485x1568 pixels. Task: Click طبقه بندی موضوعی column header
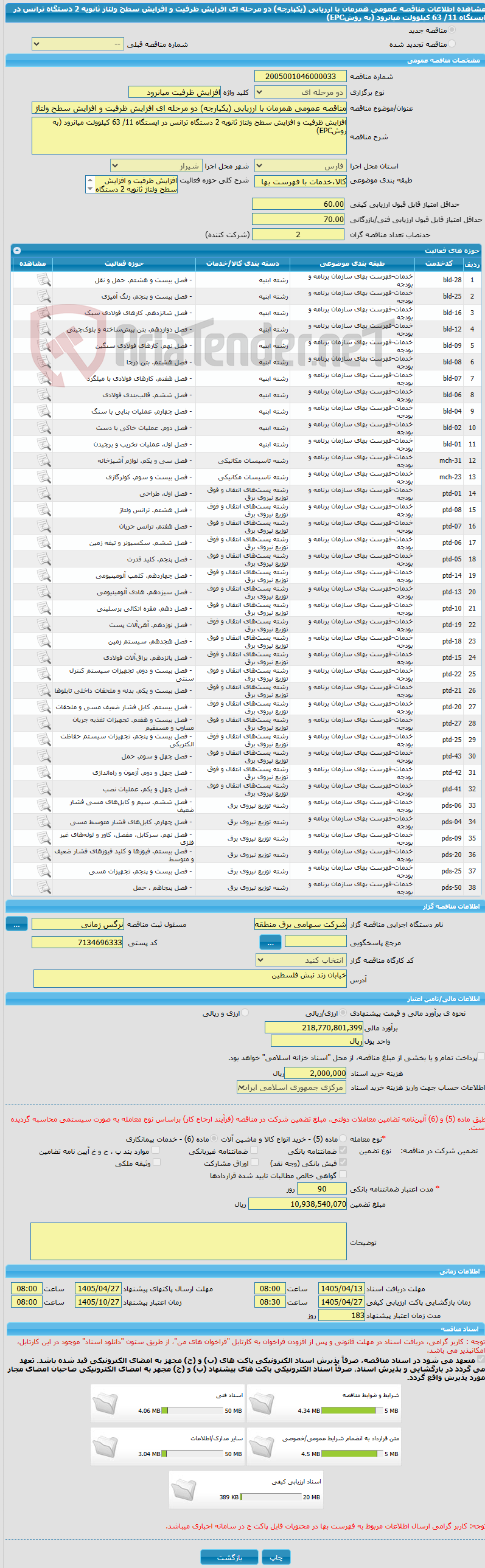[352, 263]
